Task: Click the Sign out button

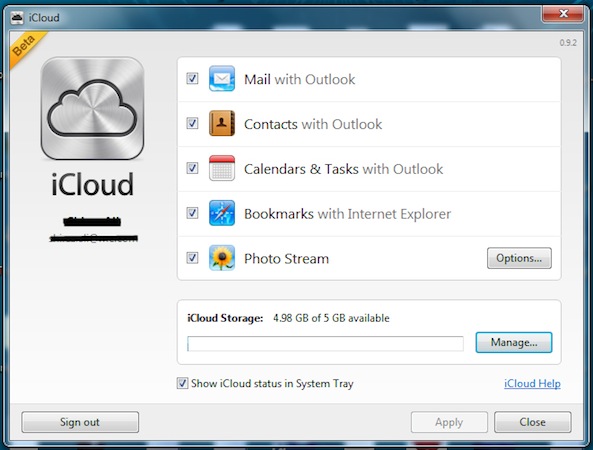Action: click(80, 422)
